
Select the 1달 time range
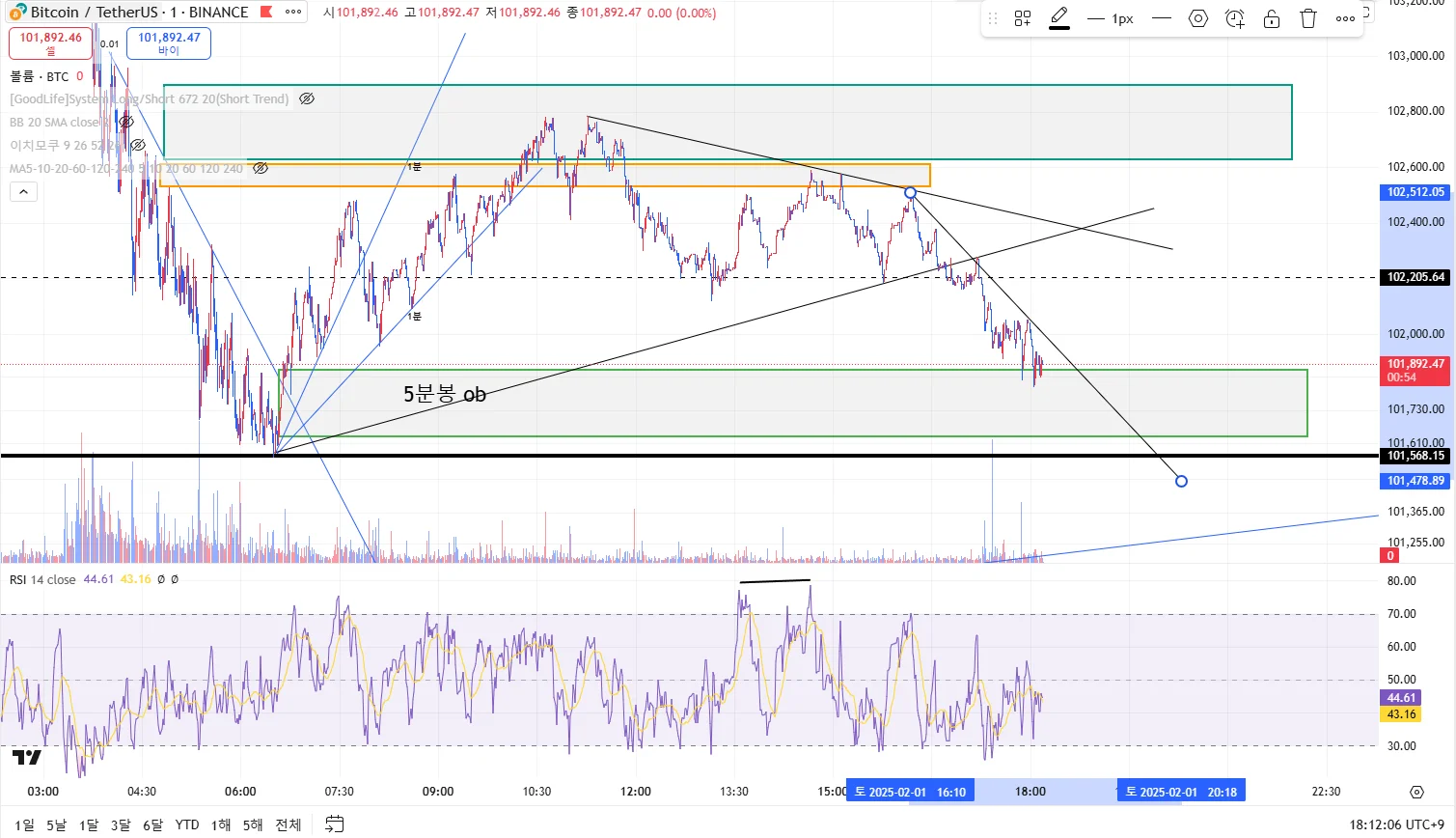point(89,824)
